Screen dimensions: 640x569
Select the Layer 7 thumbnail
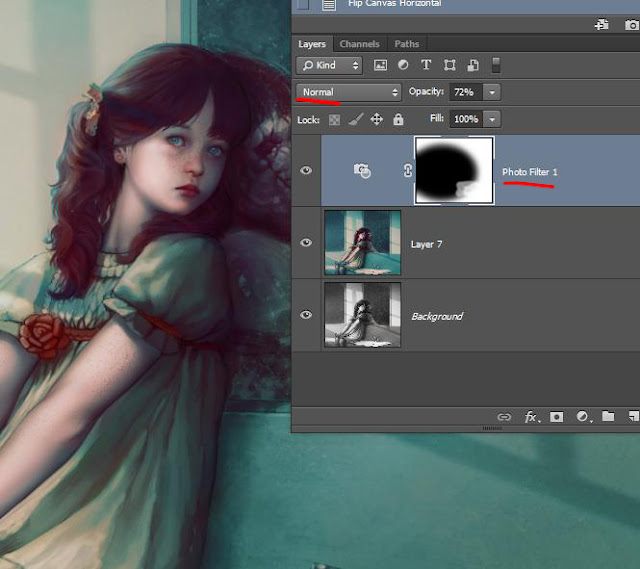[362, 242]
